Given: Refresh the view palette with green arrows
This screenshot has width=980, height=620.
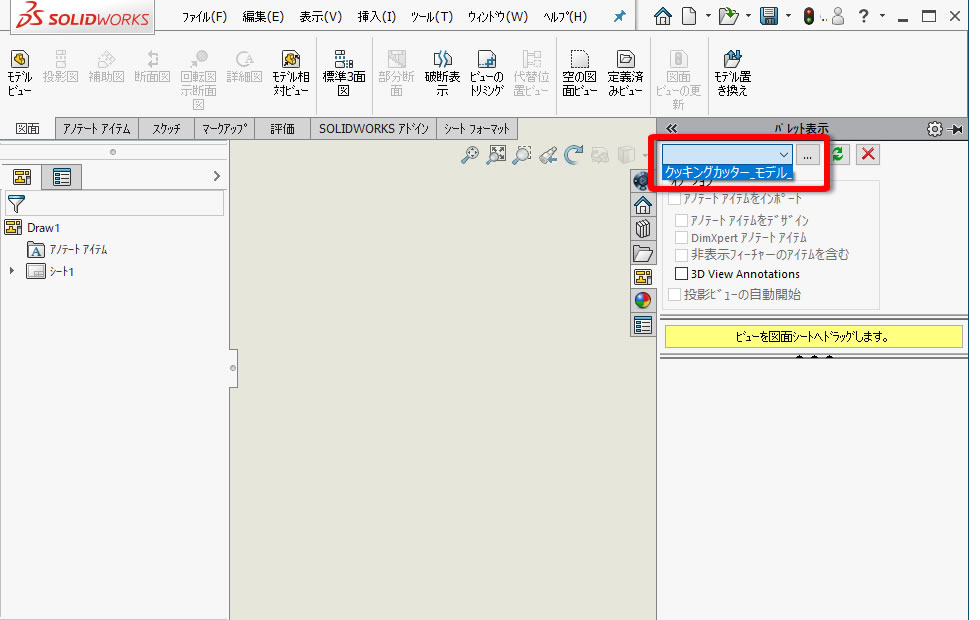Looking at the screenshot, I should (838, 154).
